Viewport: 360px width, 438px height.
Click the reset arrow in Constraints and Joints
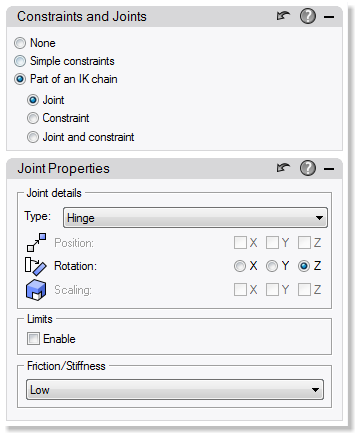283,16
